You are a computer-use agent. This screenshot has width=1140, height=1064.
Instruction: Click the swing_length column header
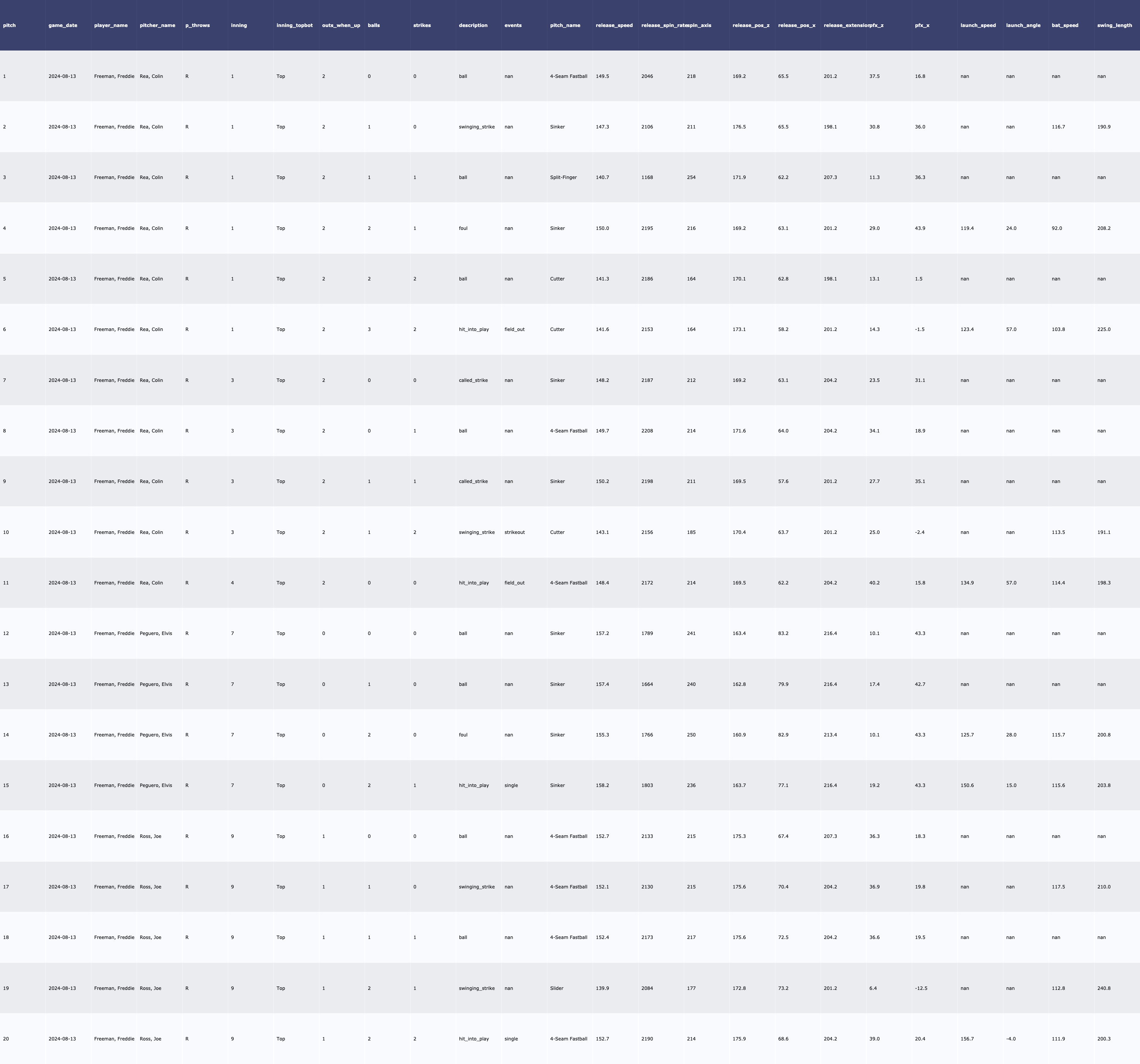pos(1114,25)
